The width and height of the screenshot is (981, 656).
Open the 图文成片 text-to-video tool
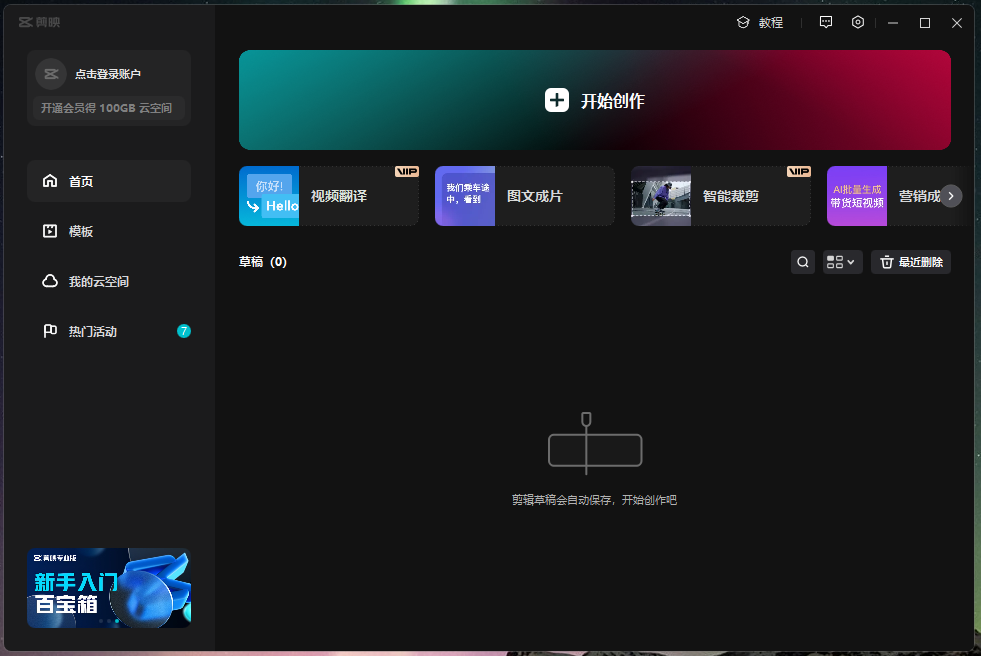pyautogui.click(x=524, y=196)
